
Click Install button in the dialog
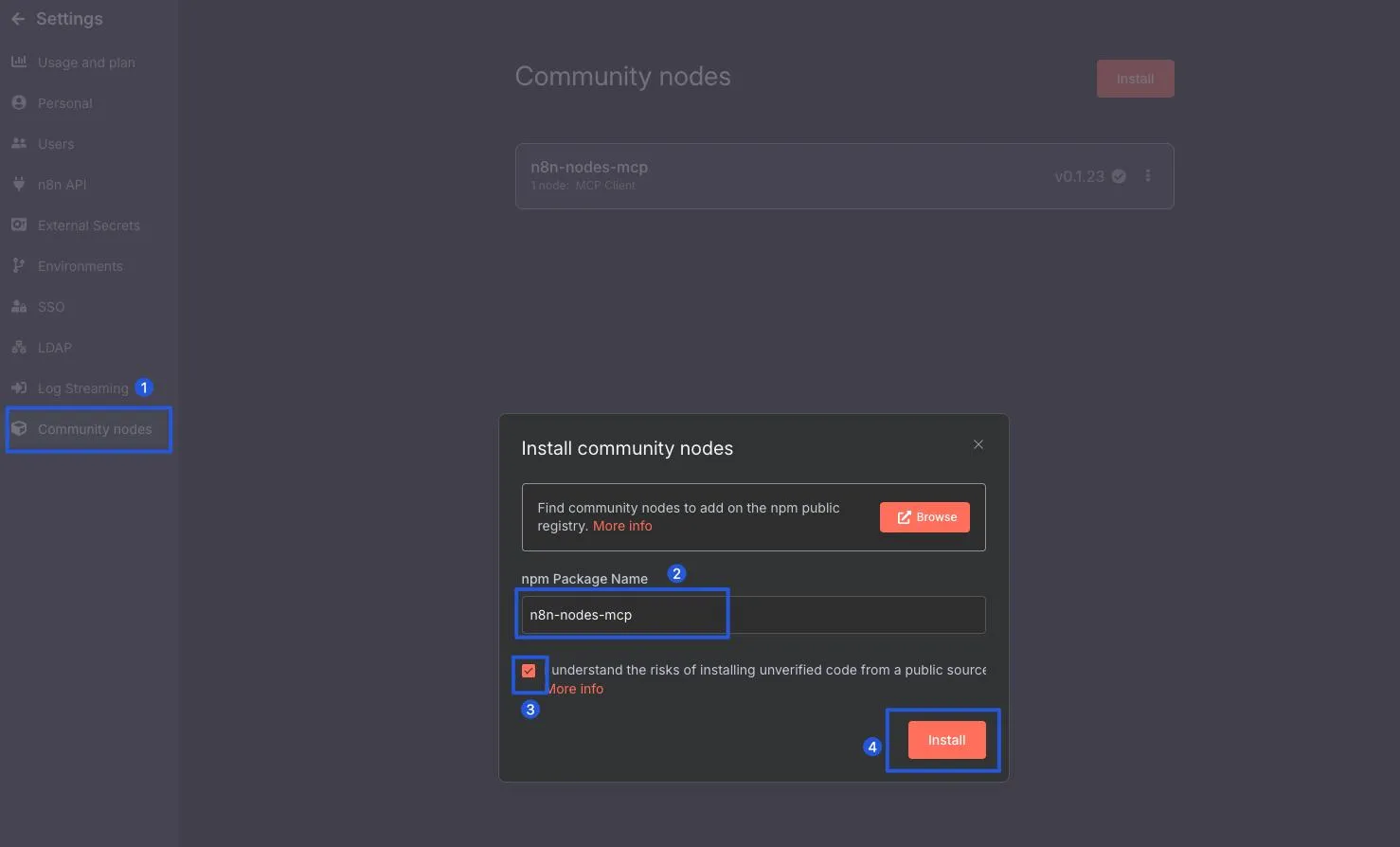[946, 740]
